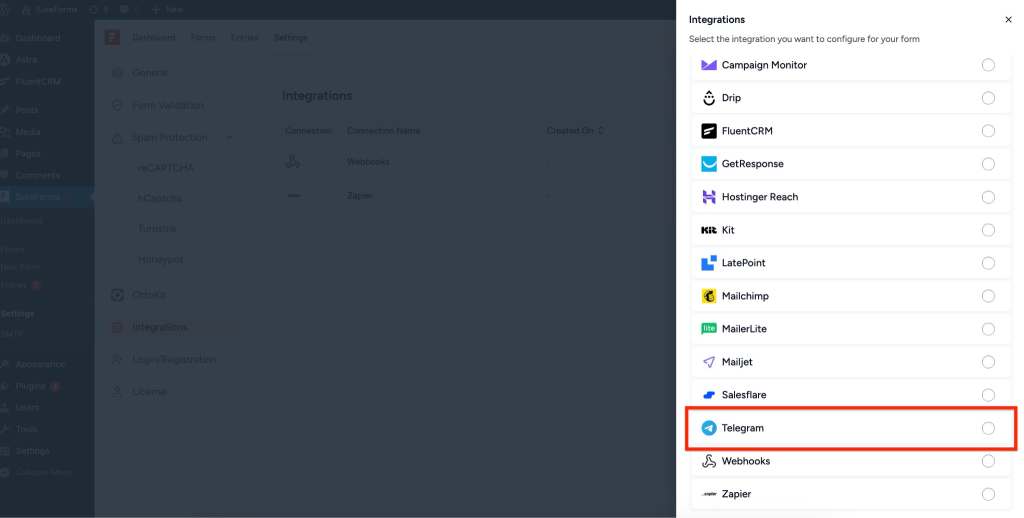Click the LatePoint logo icon

pos(709,263)
